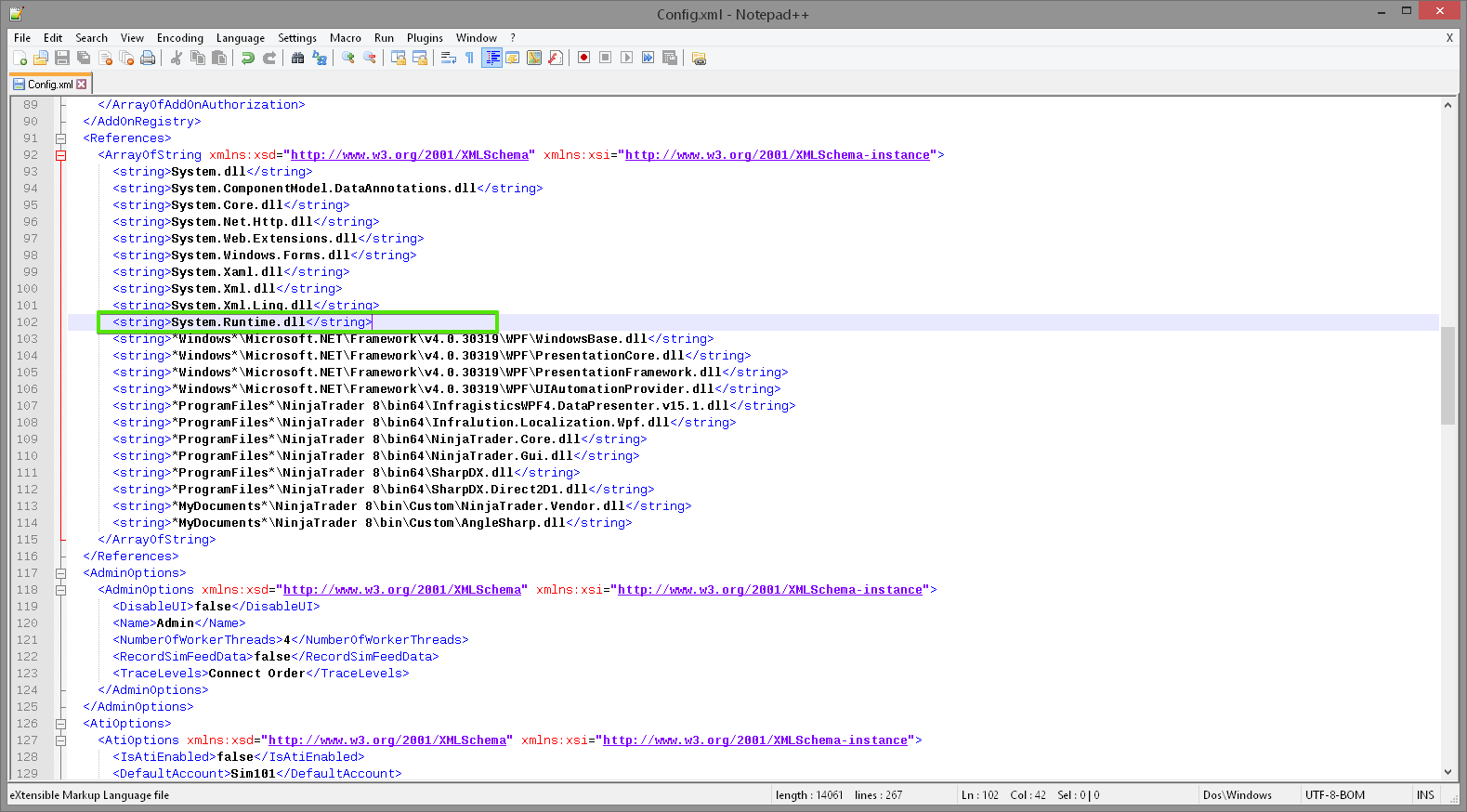Collapse the ArrayOfString fold at line 92
This screenshot has width=1467, height=812.
point(61,155)
